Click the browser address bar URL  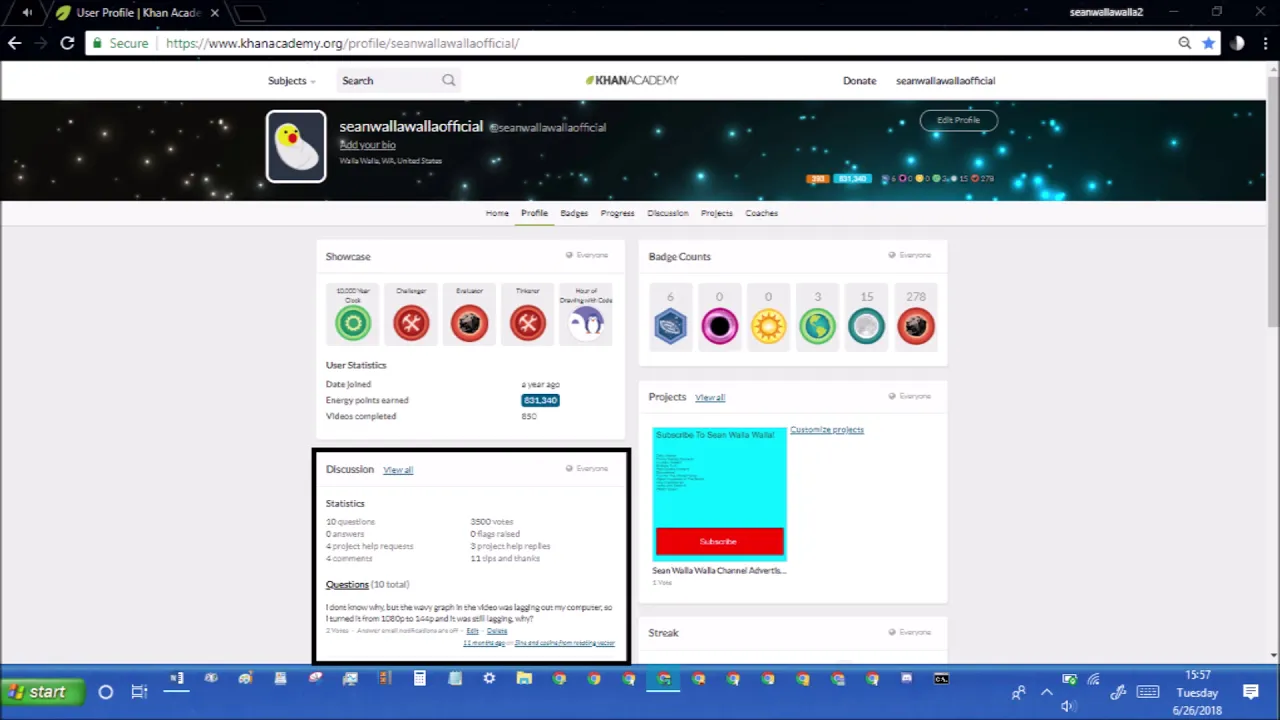pyautogui.click(x=342, y=43)
